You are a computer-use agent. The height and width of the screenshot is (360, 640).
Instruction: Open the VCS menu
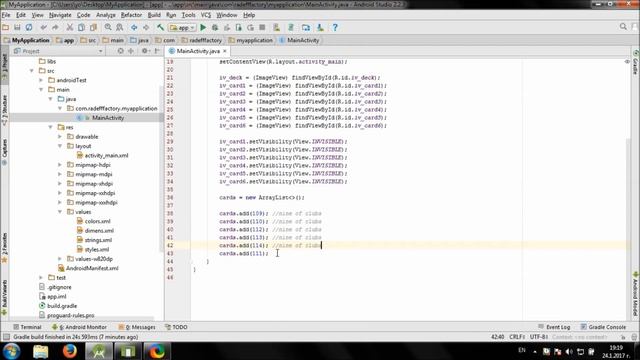point(206,15)
